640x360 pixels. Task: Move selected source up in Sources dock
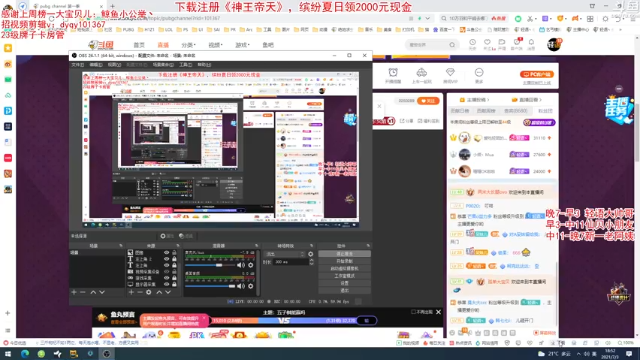point(159,292)
